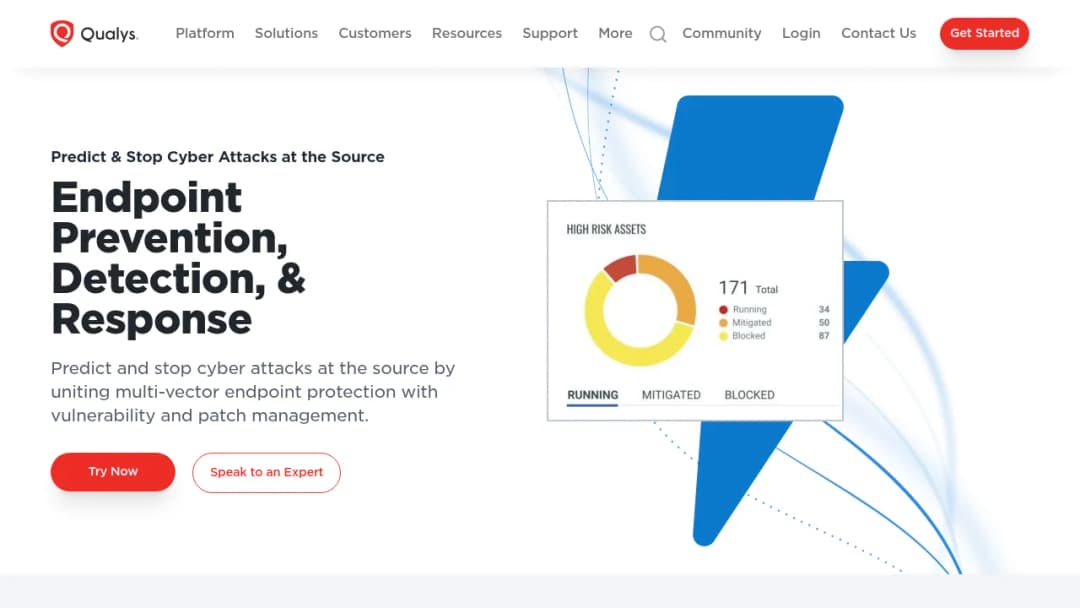Open the Customers menu

(x=375, y=33)
